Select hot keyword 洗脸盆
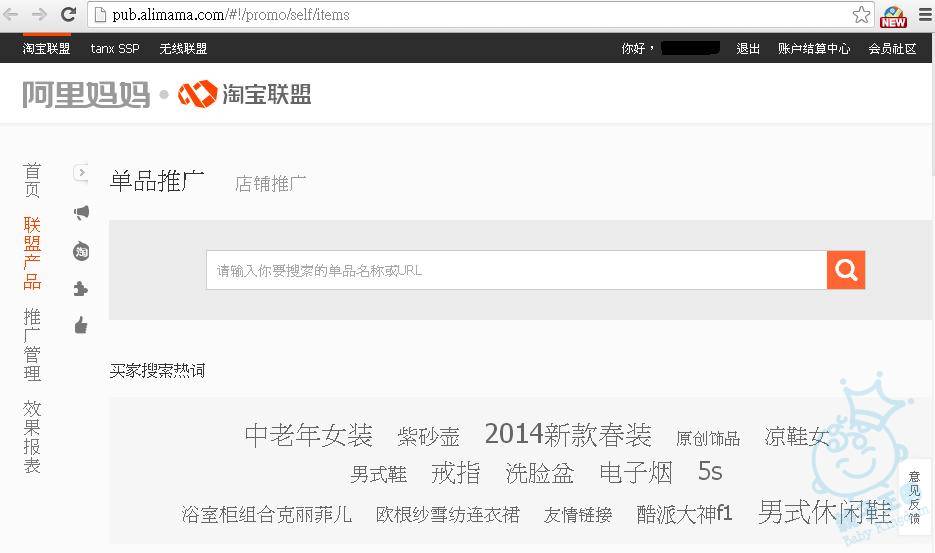Viewport: 935px width, 553px height. [x=540, y=474]
